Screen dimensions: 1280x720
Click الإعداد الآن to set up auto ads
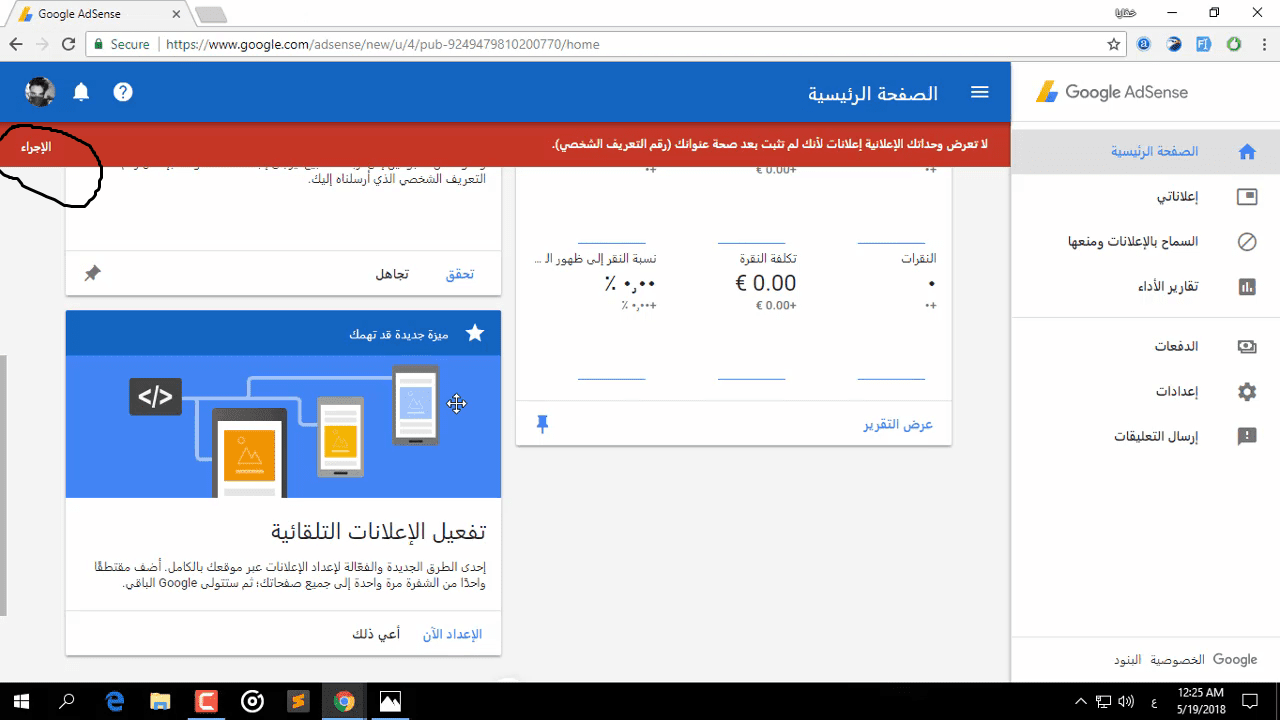click(452, 634)
